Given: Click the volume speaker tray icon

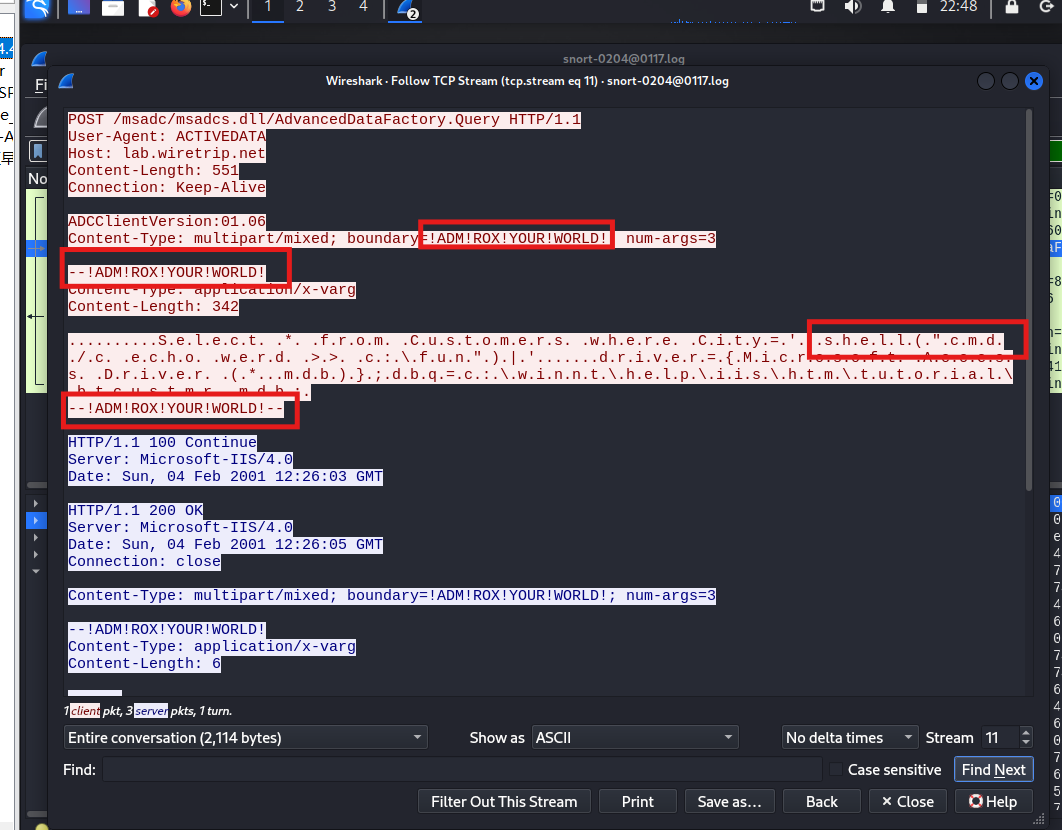Looking at the screenshot, I should (x=853, y=7).
